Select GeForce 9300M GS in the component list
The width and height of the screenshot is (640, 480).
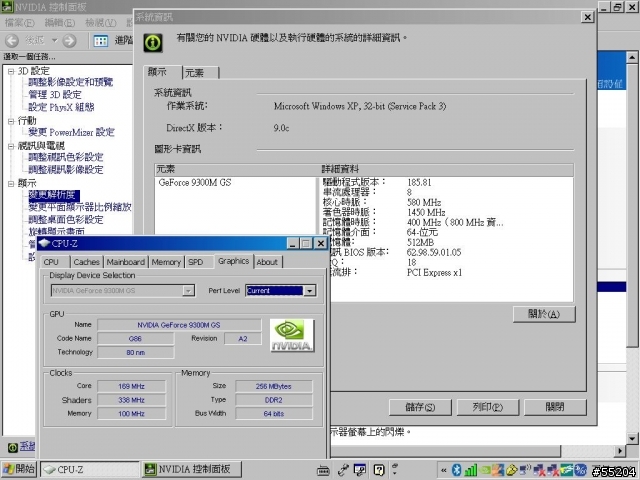coord(195,182)
